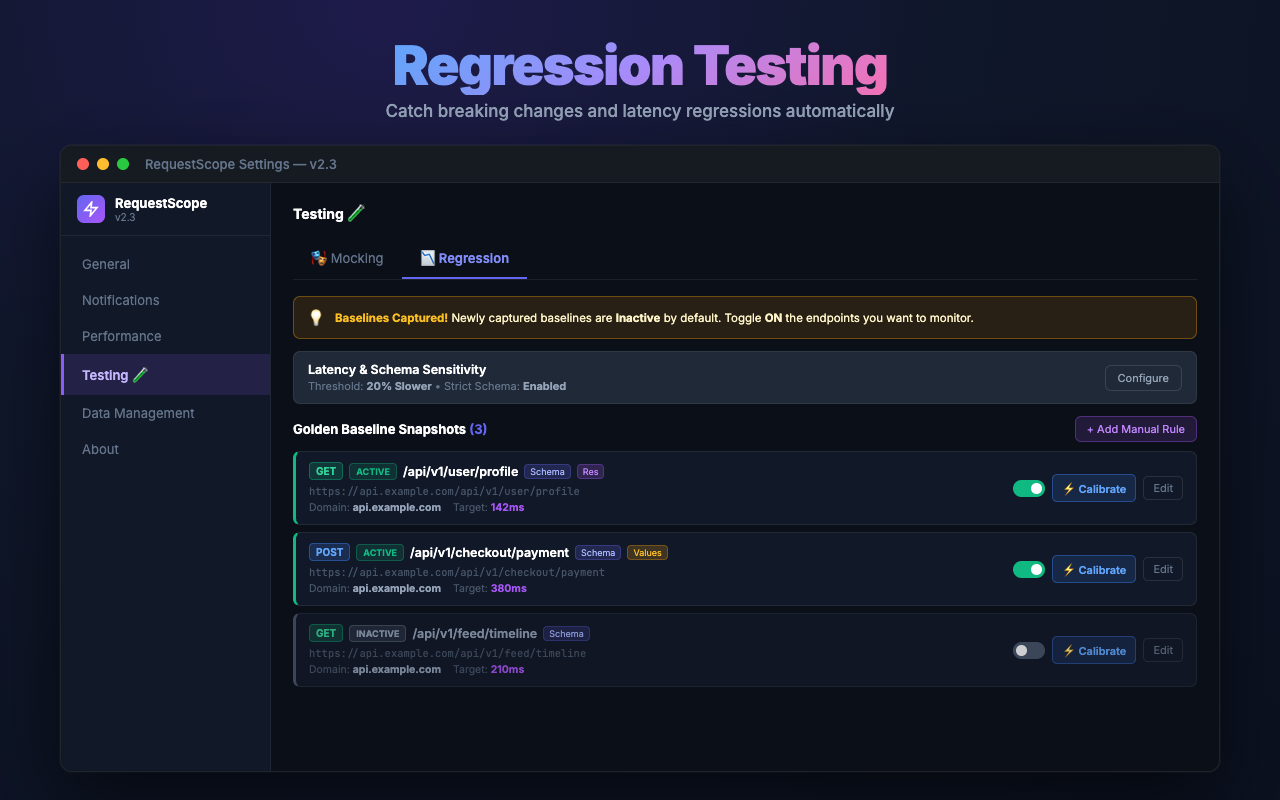Enable the /api/v1/feed/timeline baseline toggle
The width and height of the screenshot is (1280, 800).
click(1029, 651)
